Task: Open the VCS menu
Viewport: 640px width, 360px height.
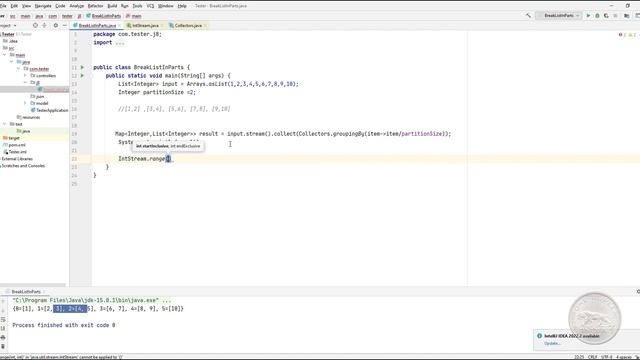Action: click(x=150, y=6)
